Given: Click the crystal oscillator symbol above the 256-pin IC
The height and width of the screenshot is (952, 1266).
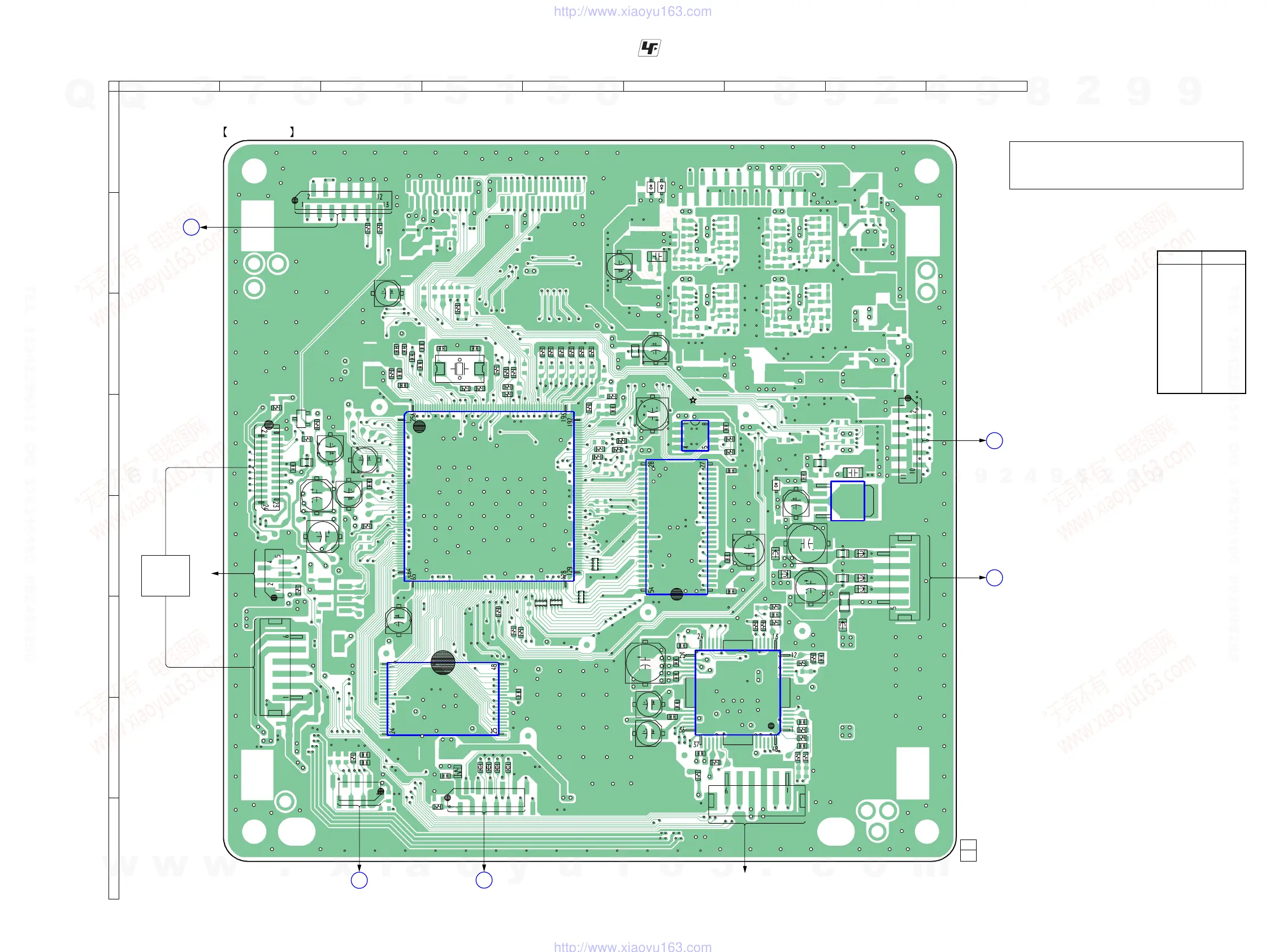Looking at the screenshot, I should coord(459,369).
